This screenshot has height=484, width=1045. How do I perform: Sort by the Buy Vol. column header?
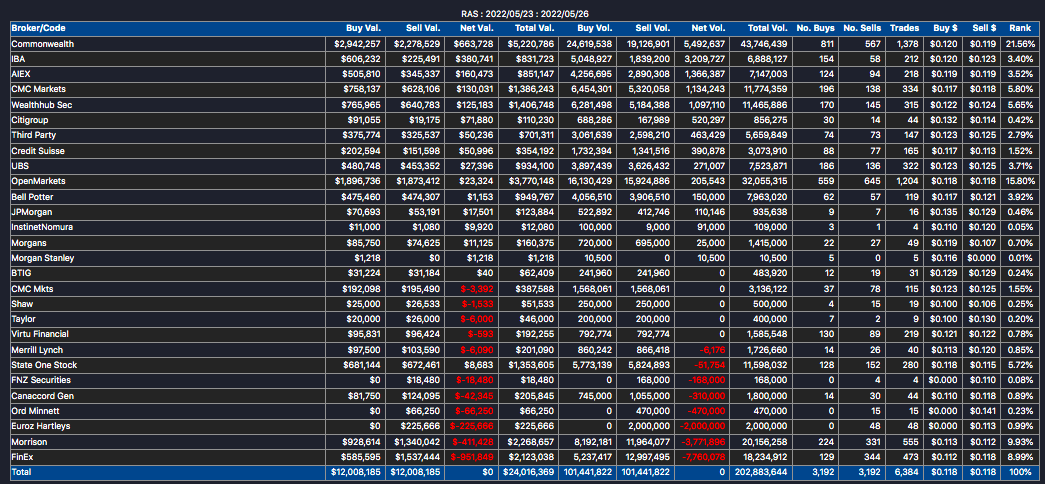coord(595,28)
